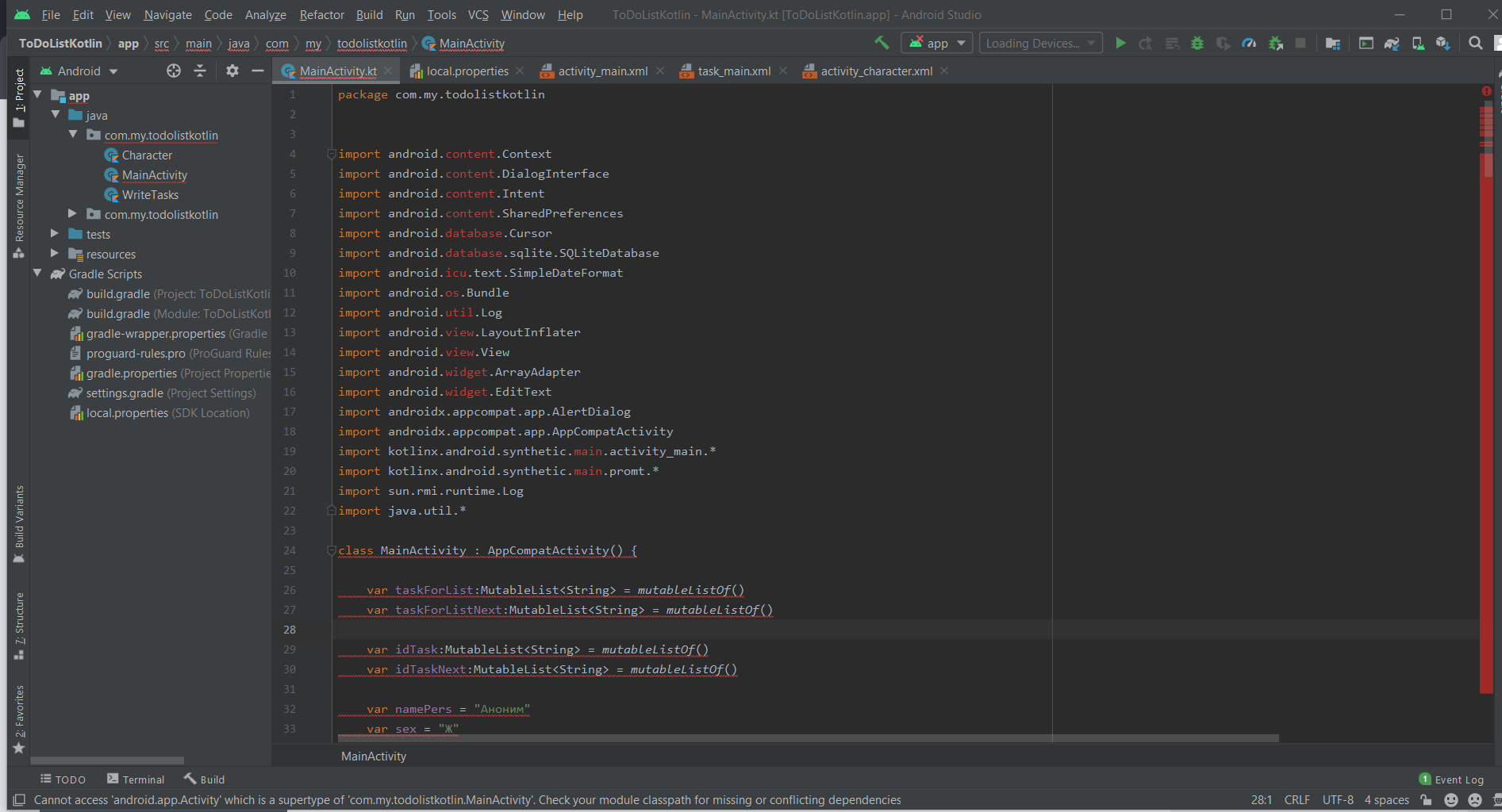Click the Stop square icon
Screen dimensions: 1502x812
tap(1300, 43)
